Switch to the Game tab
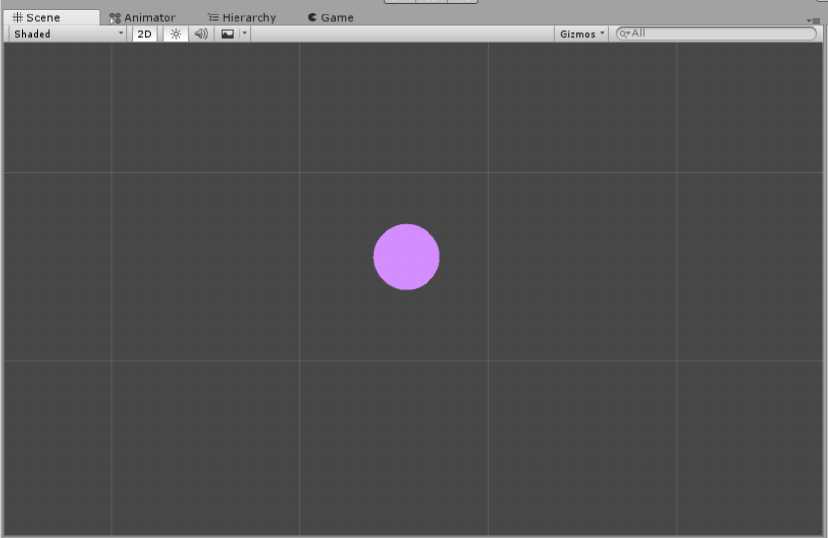This screenshot has width=828, height=538. coord(331,17)
